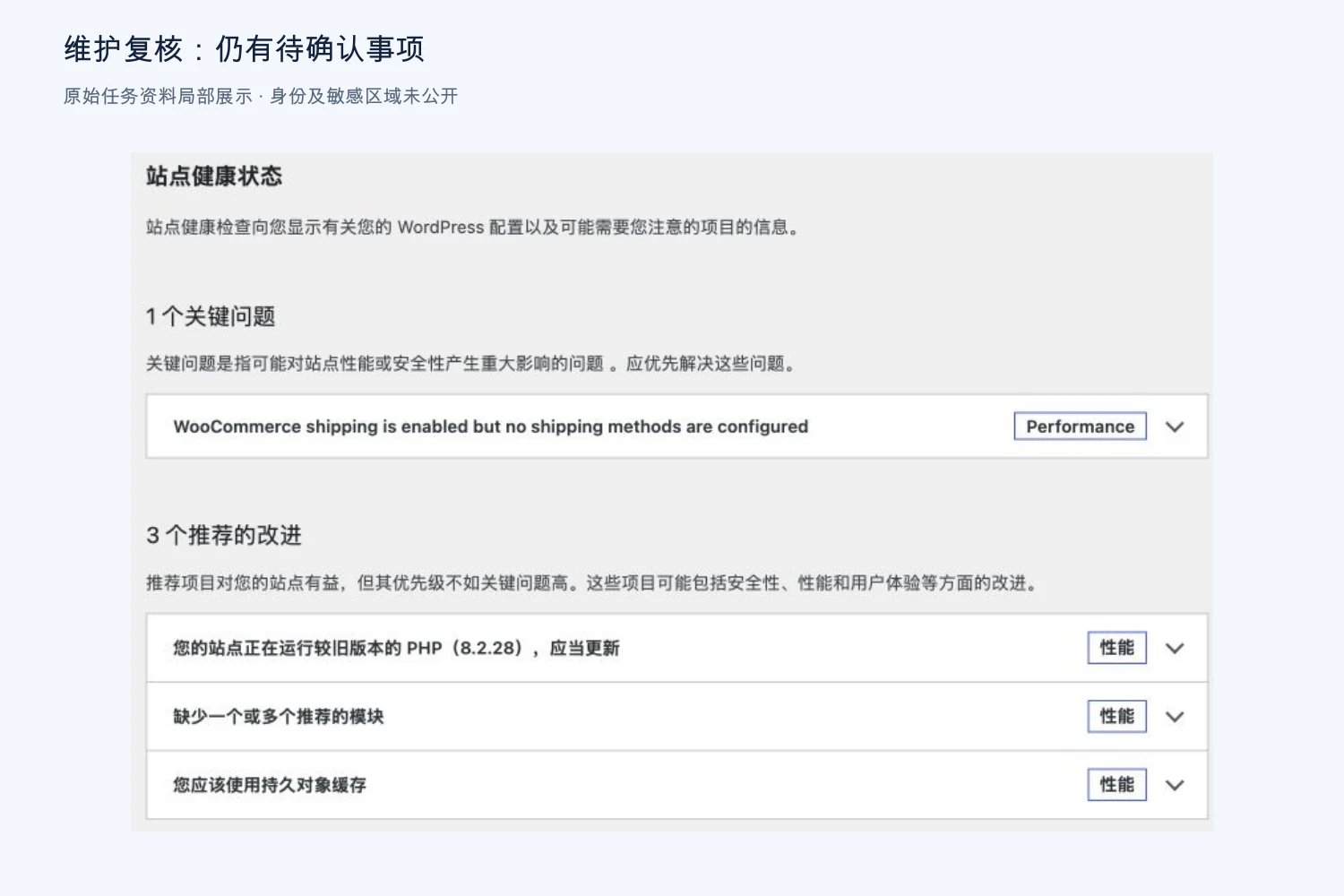Screen dimensions: 1344x896
Task: Click the '3 个推荐的改进' heading
Action: tap(224, 535)
